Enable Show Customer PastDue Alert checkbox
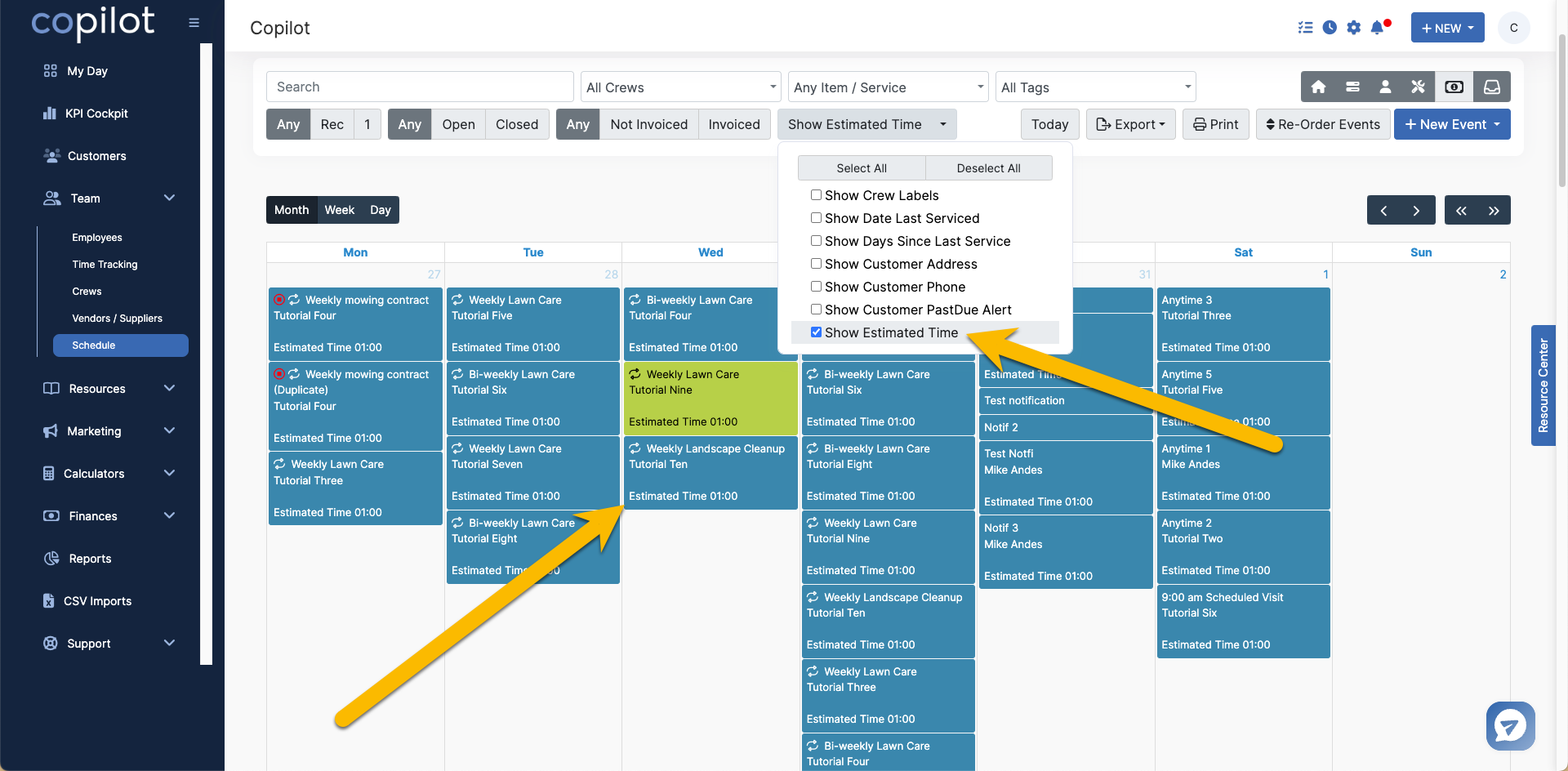Viewport: 1568px width, 771px height. tap(816, 310)
